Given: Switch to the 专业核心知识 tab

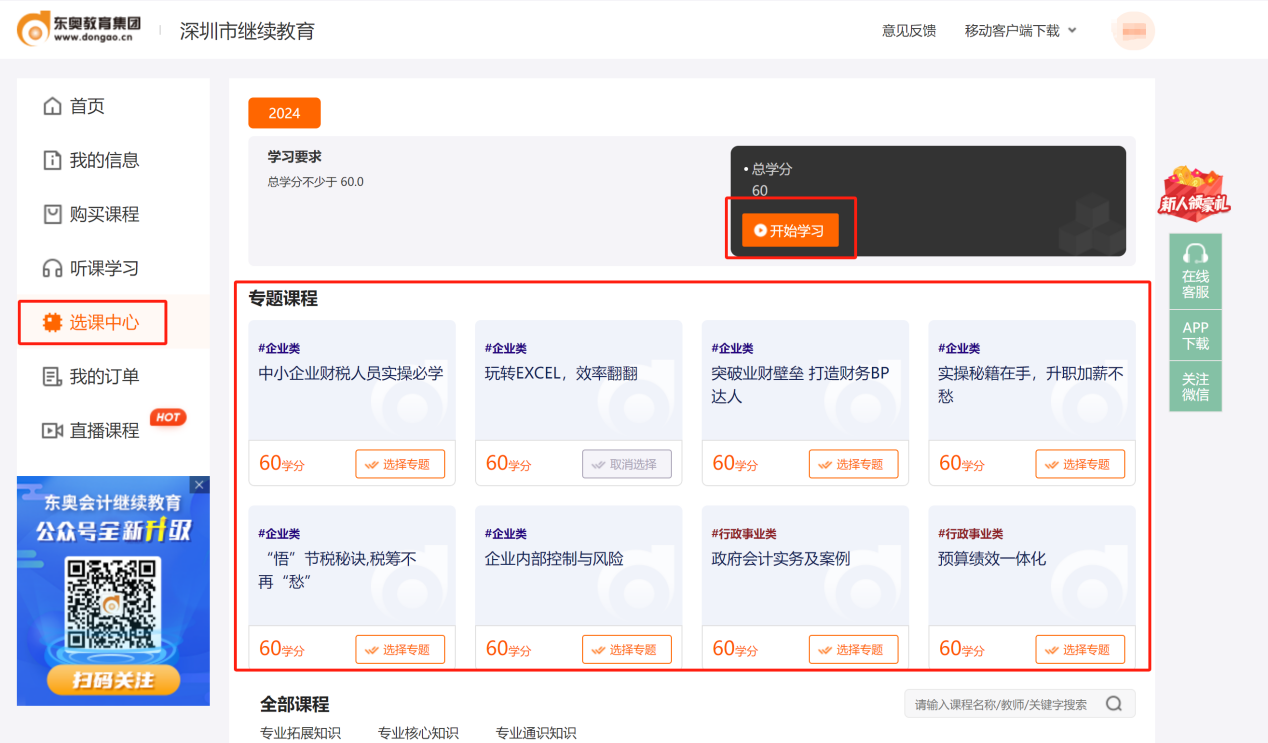Looking at the screenshot, I should (417, 731).
